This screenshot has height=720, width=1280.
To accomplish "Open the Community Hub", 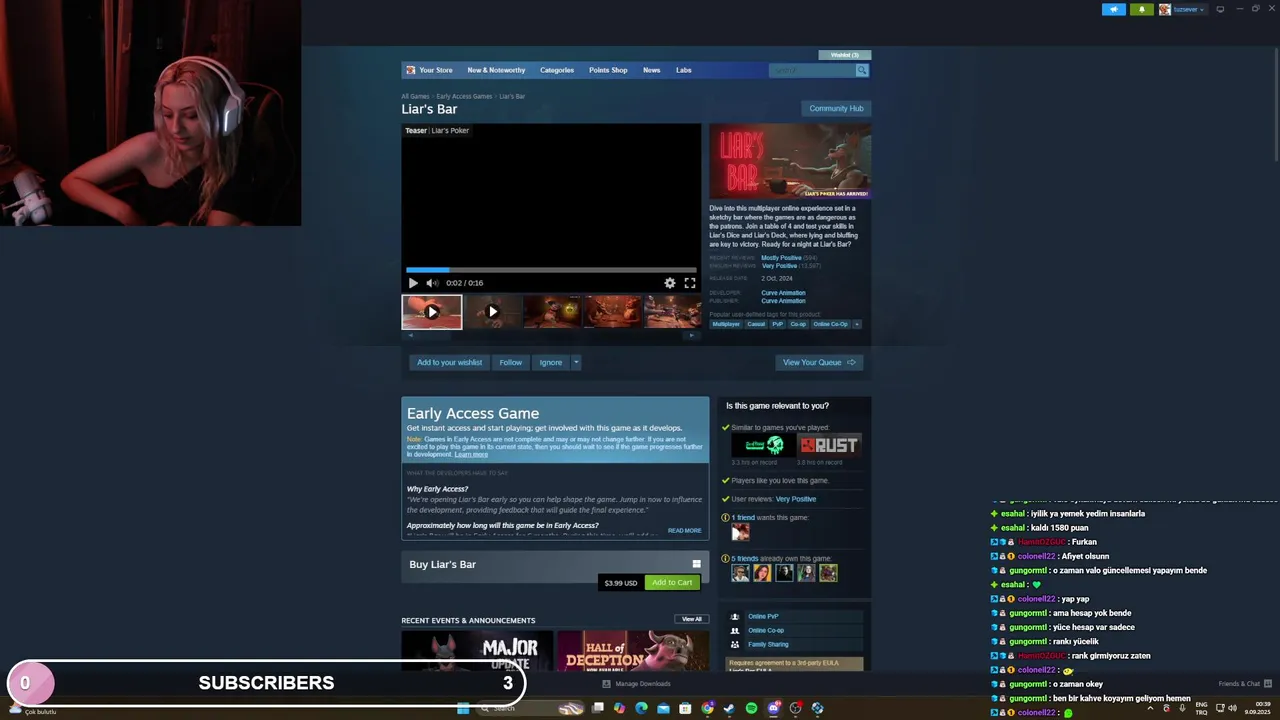I will tap(836, 108).
